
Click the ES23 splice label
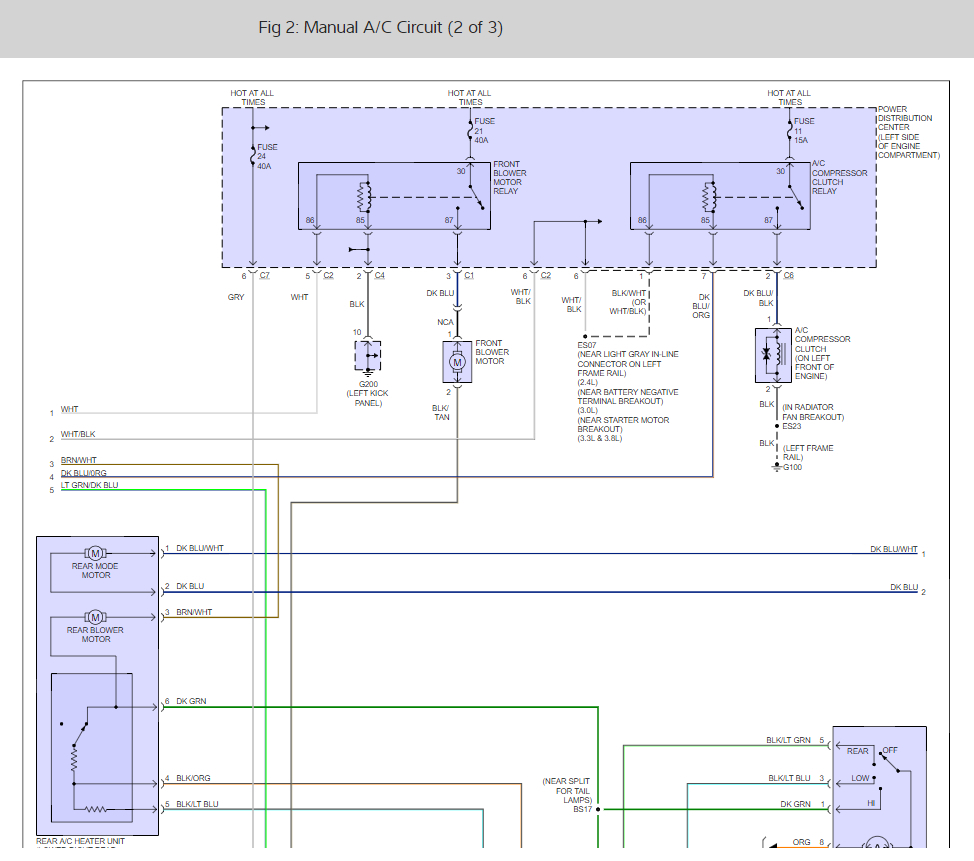pos(791,426)
